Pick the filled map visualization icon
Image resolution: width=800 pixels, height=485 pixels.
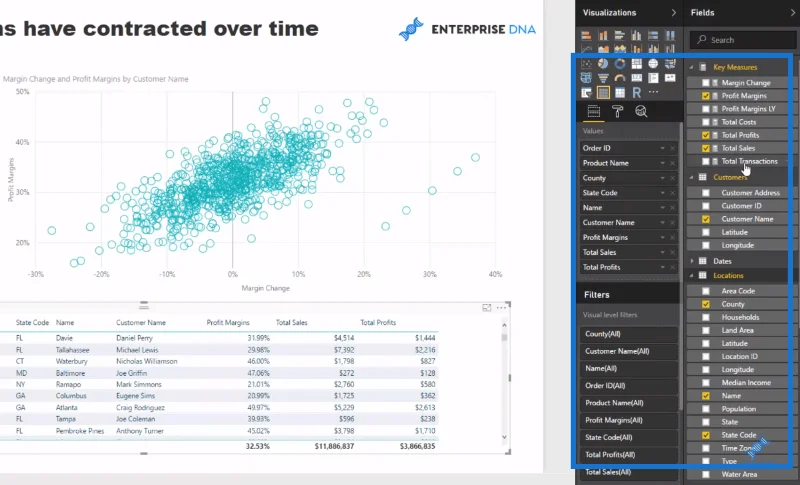click(670, 64)
